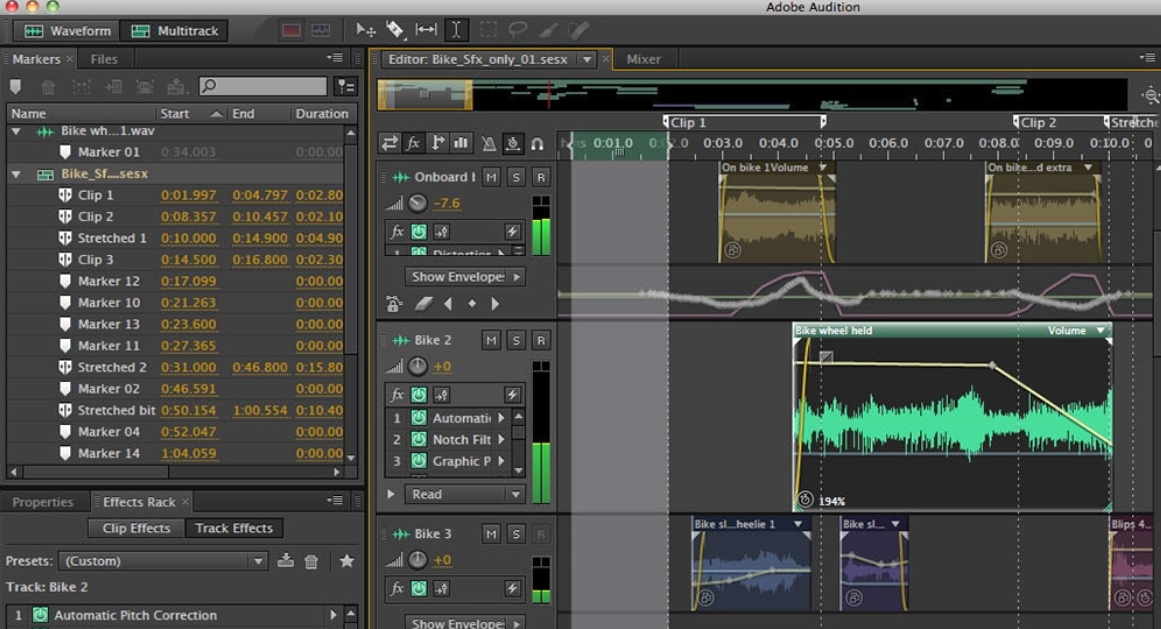Open Effects Rack panel menu
This screenshot has height=629, width=1161.
(335, 501)
